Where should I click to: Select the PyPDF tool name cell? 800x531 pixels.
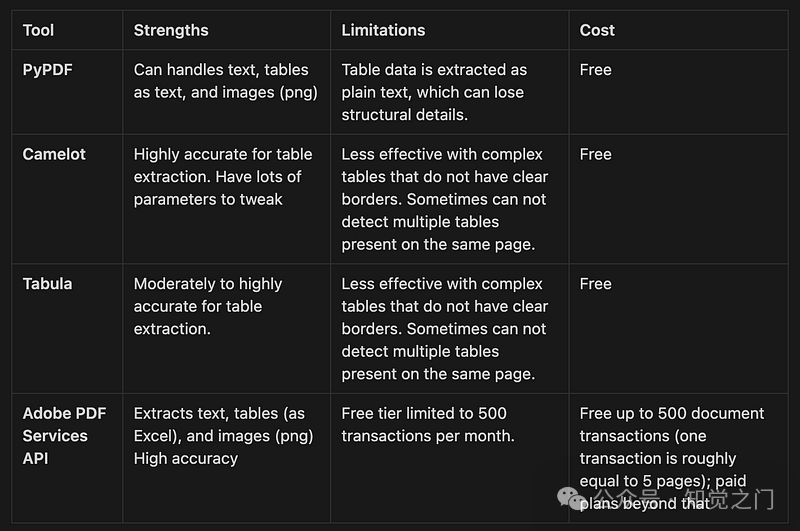tap(48, 70)
